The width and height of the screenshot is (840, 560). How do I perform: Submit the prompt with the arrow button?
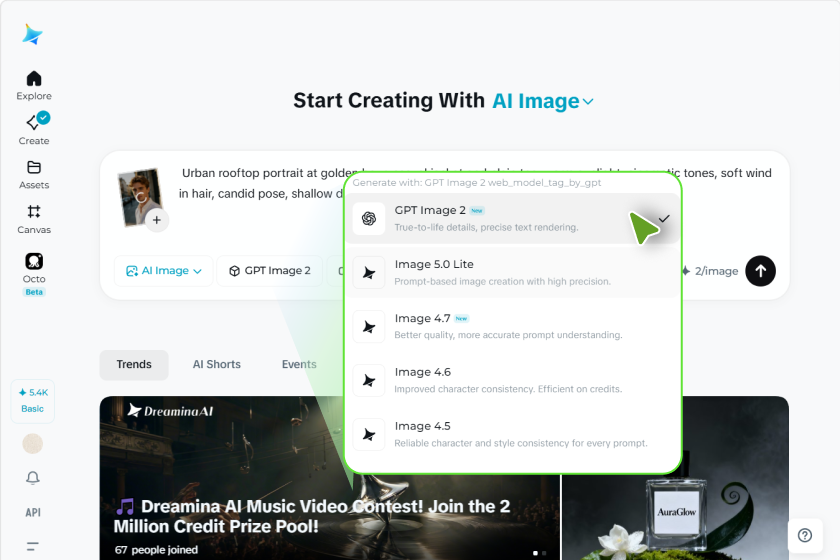coord(760,271)
